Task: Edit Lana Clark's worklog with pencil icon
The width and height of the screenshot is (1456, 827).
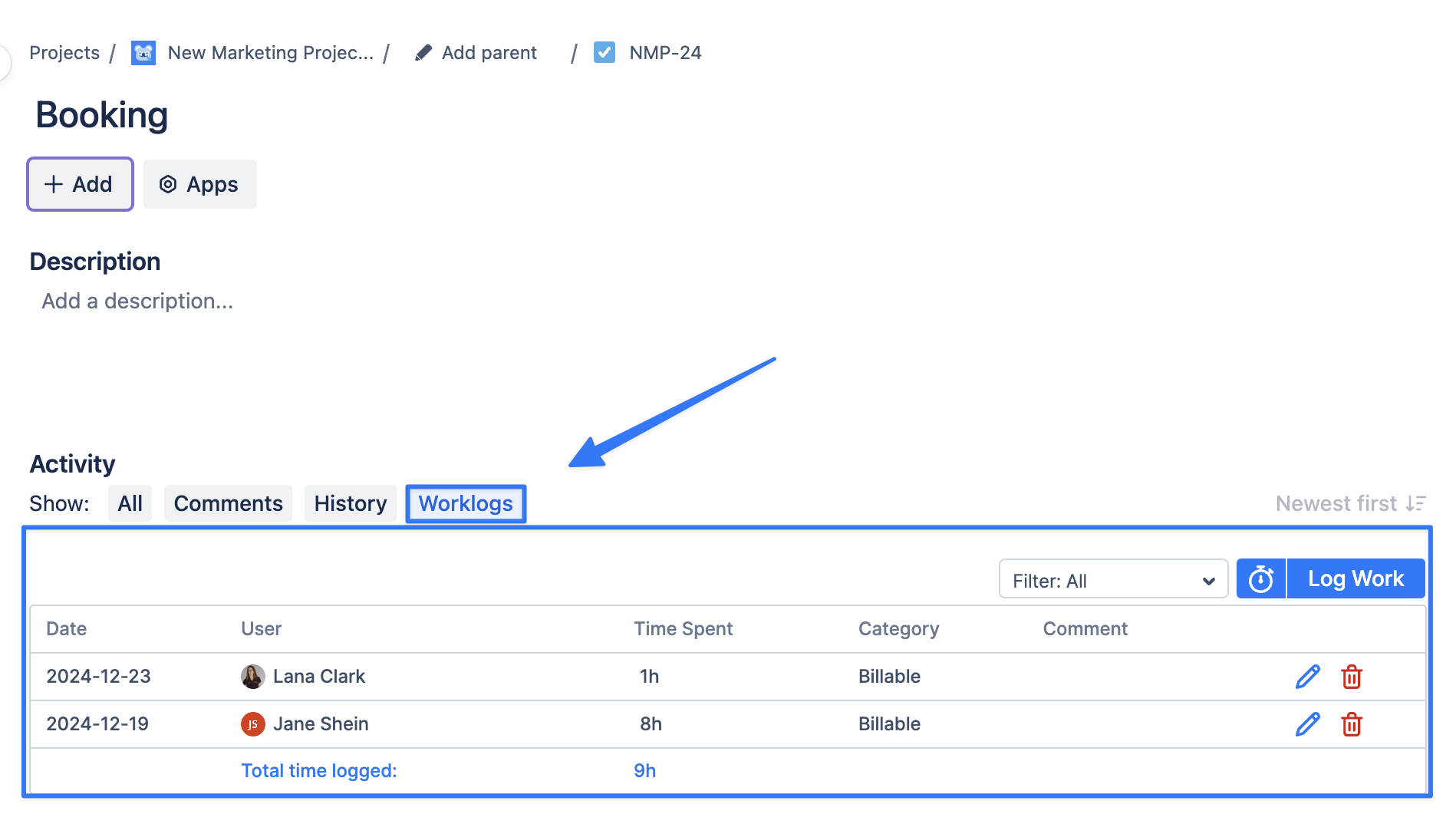Action: pyautogui.click(x=1307, y=677)
